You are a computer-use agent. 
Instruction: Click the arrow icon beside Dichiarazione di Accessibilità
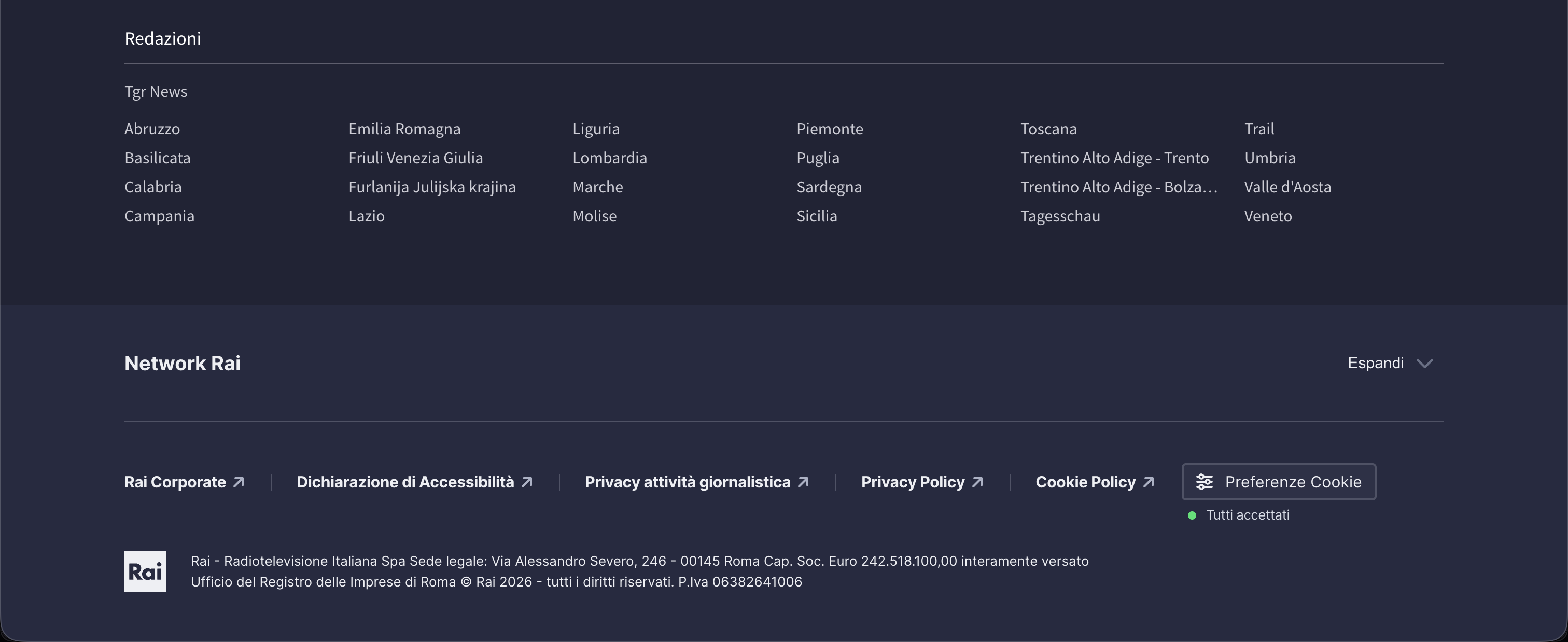527,482
